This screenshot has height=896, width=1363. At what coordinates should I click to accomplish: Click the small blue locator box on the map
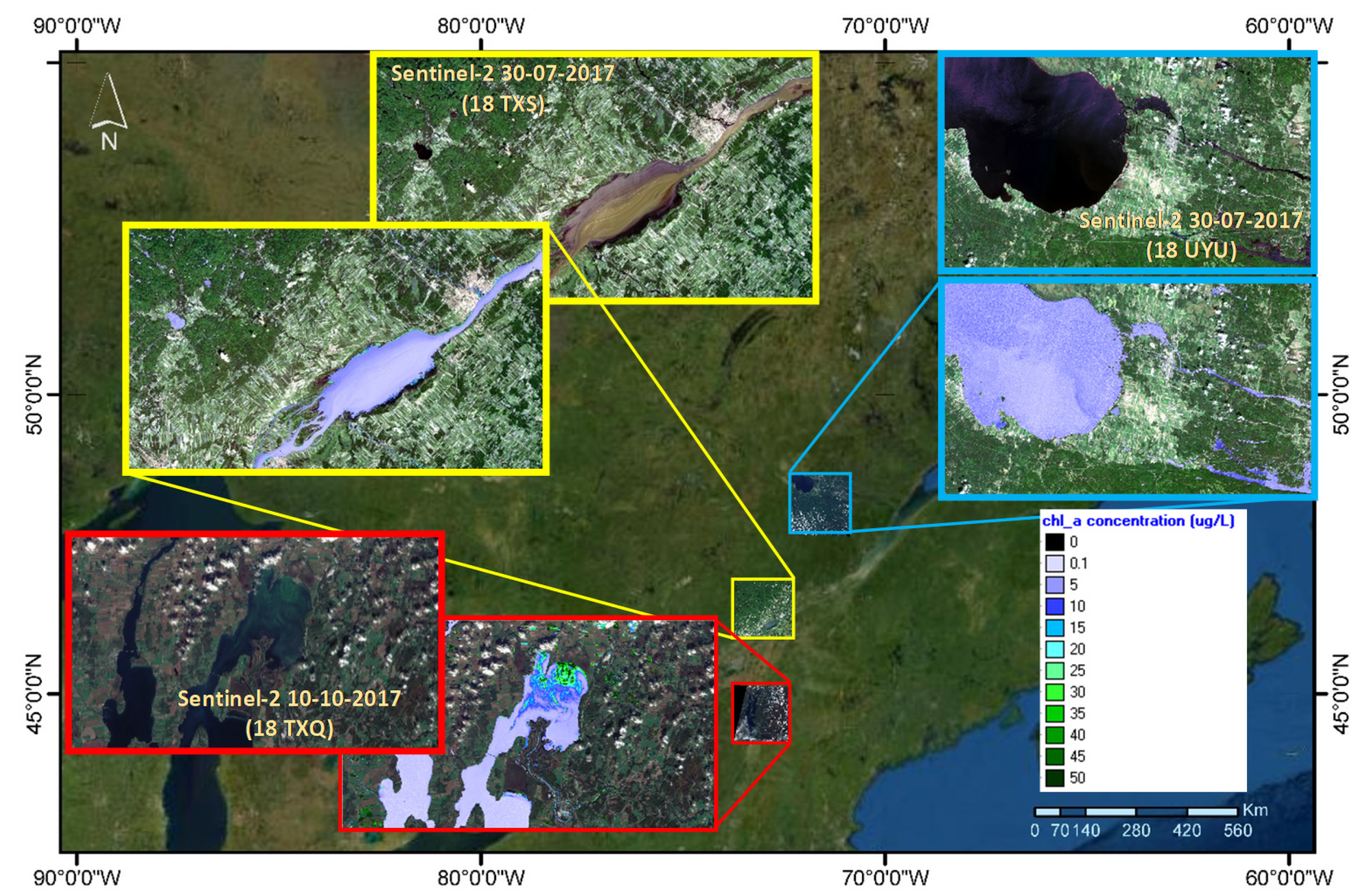point(820,503)
